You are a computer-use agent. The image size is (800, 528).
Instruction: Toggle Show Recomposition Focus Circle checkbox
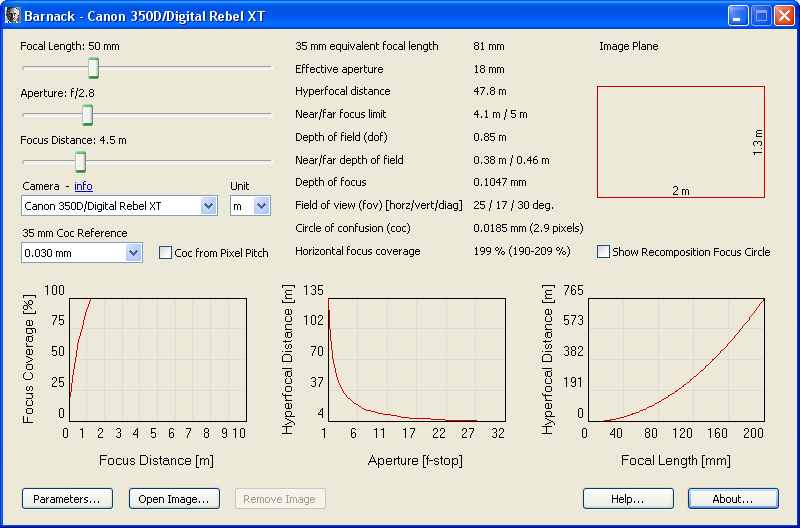point(603,252)
